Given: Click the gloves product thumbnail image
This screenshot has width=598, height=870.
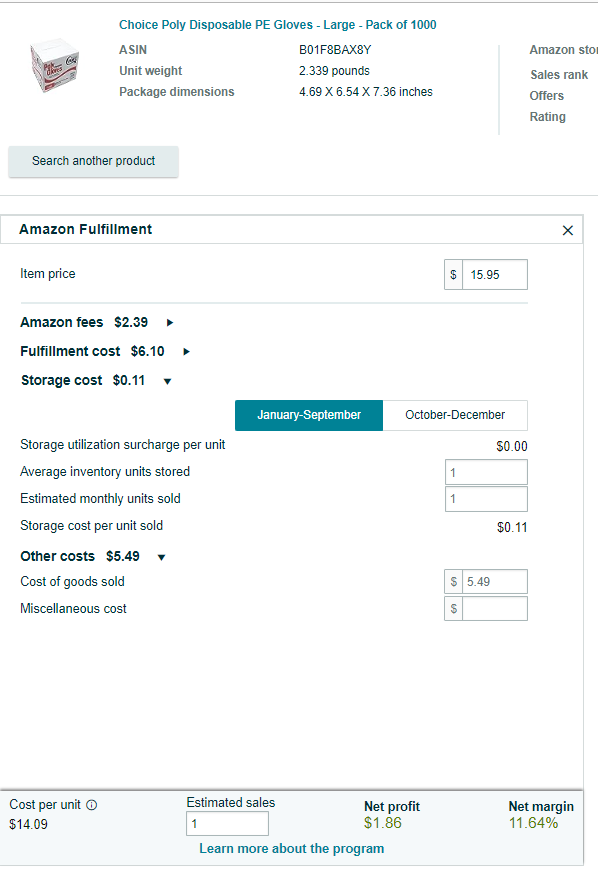Looking at the screenshot, I should (54, 65).
